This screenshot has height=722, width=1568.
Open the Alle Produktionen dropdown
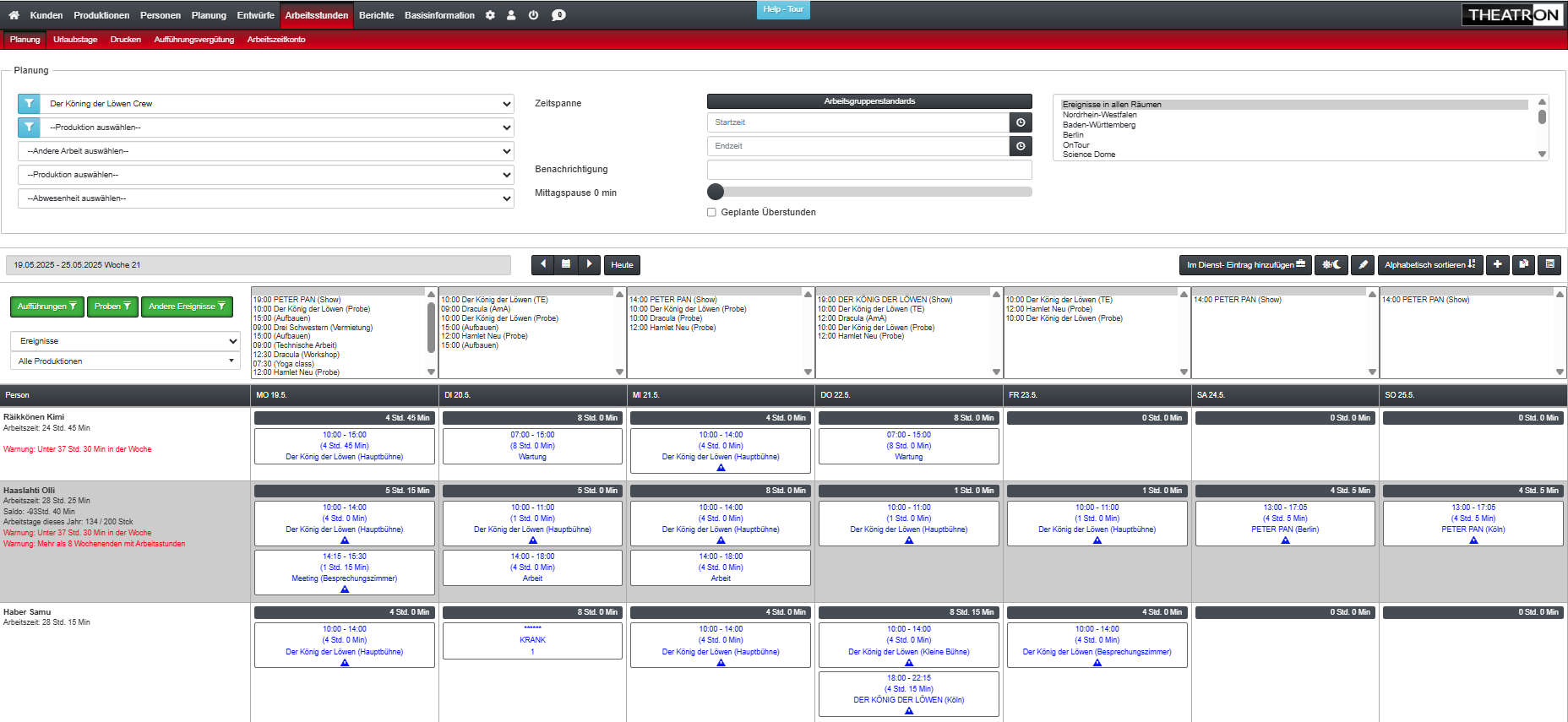tap(125, 361)
